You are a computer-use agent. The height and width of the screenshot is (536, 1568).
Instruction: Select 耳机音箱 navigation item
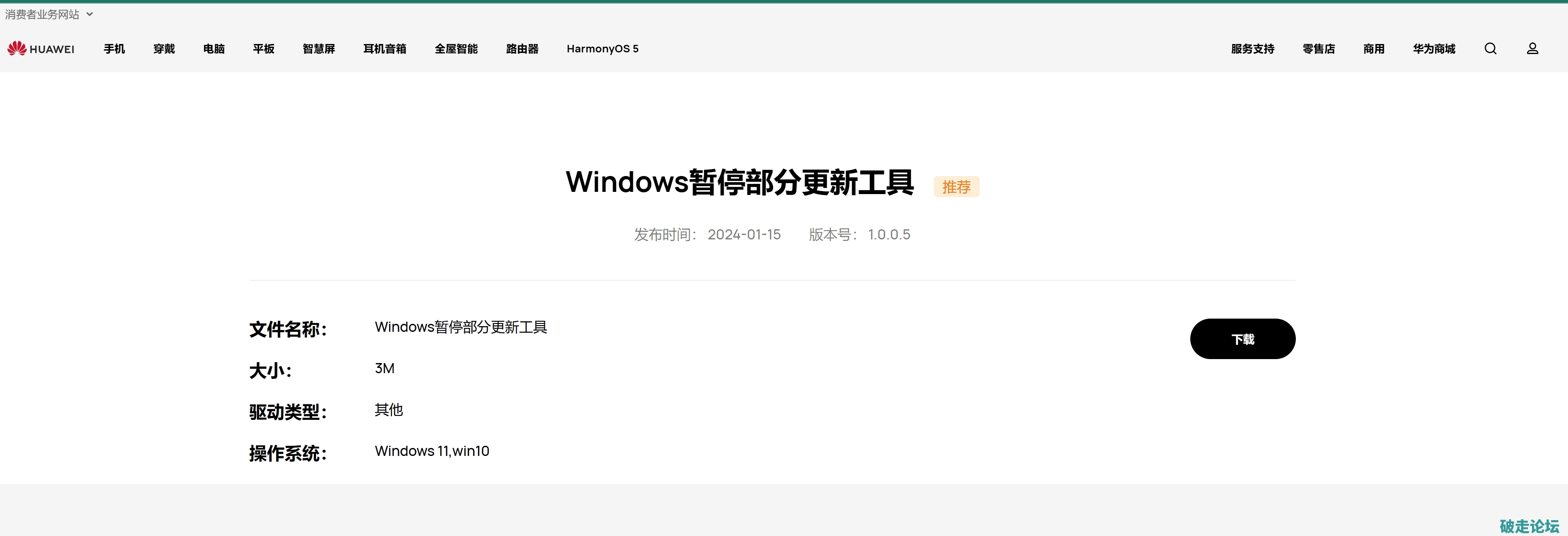[x=385, y=49]
